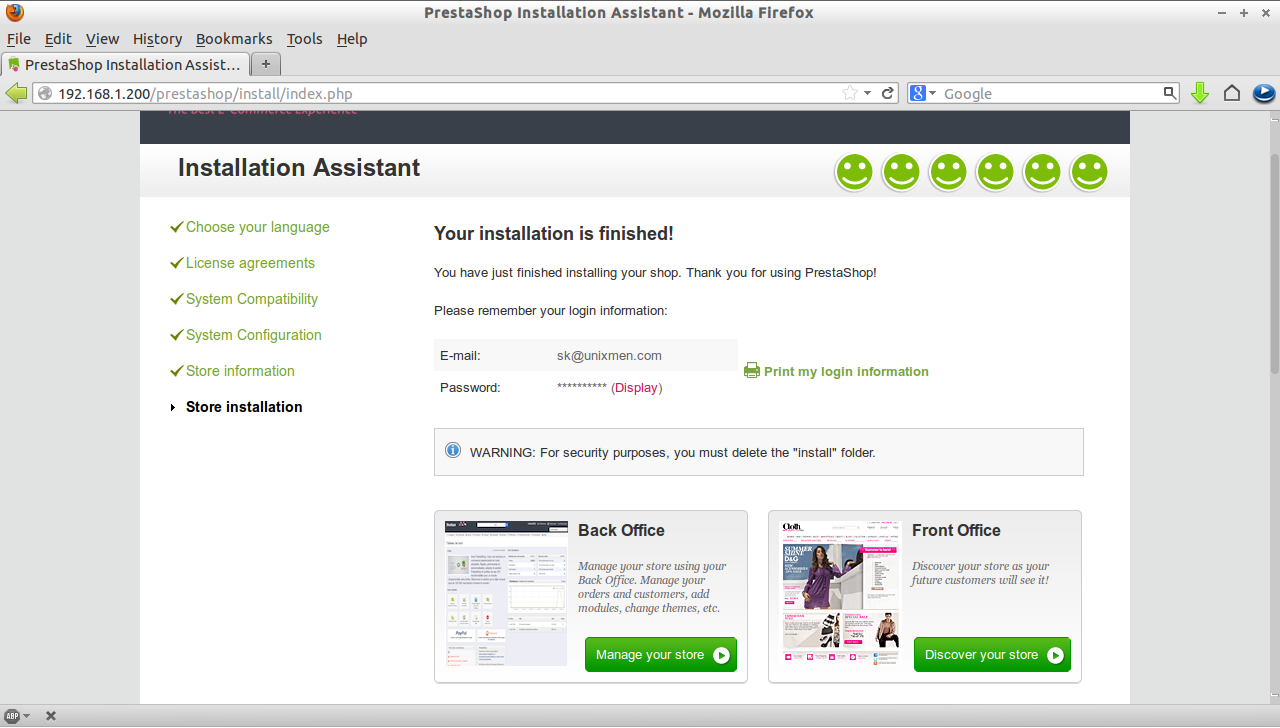
Task: Click the Firefox logo in title bar
Action: tap(14, 13)
